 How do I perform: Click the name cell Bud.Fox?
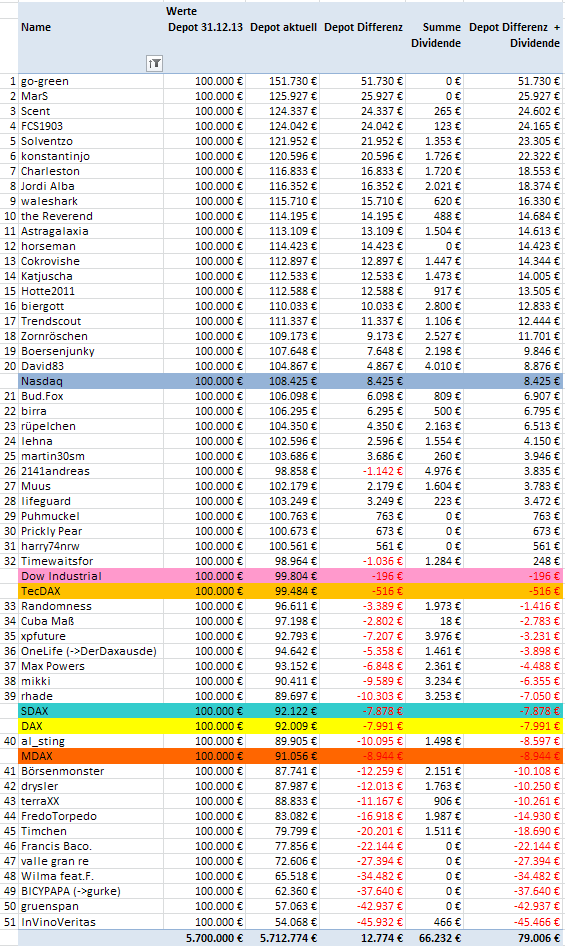(42, 396)
